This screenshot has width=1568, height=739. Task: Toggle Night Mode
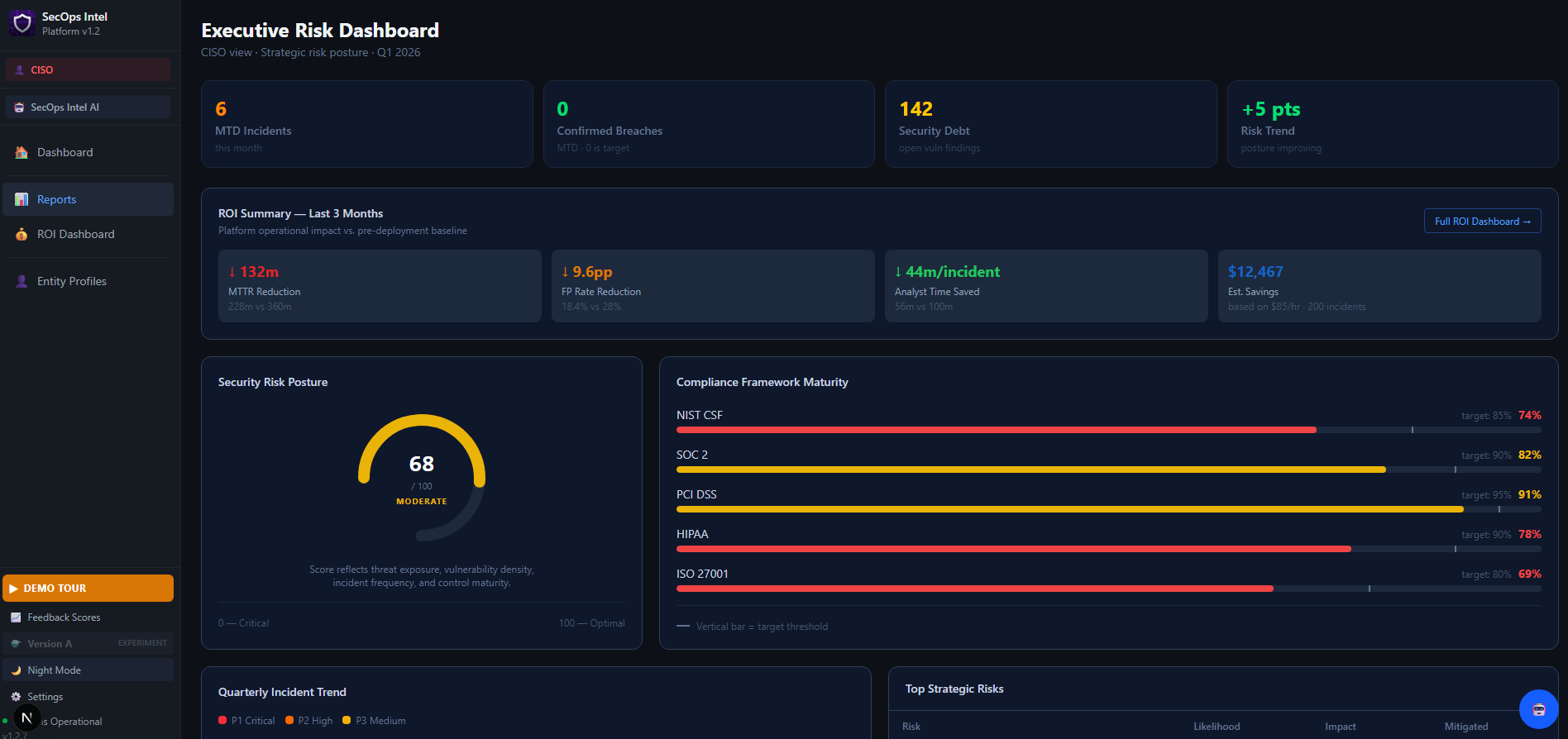point(88,670)
